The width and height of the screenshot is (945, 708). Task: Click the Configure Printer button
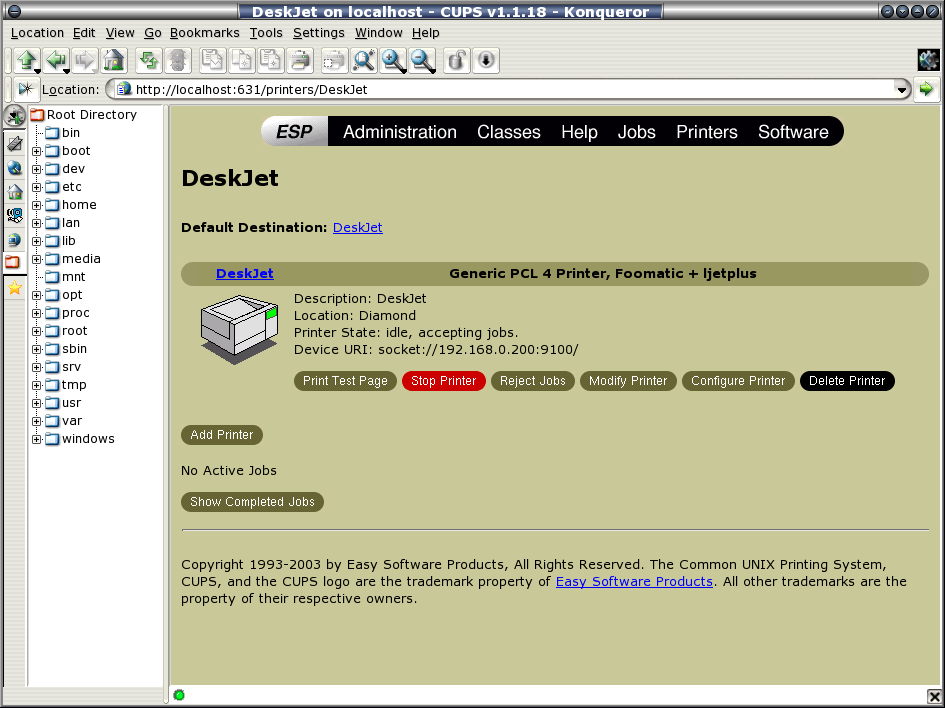pos(738,381)
